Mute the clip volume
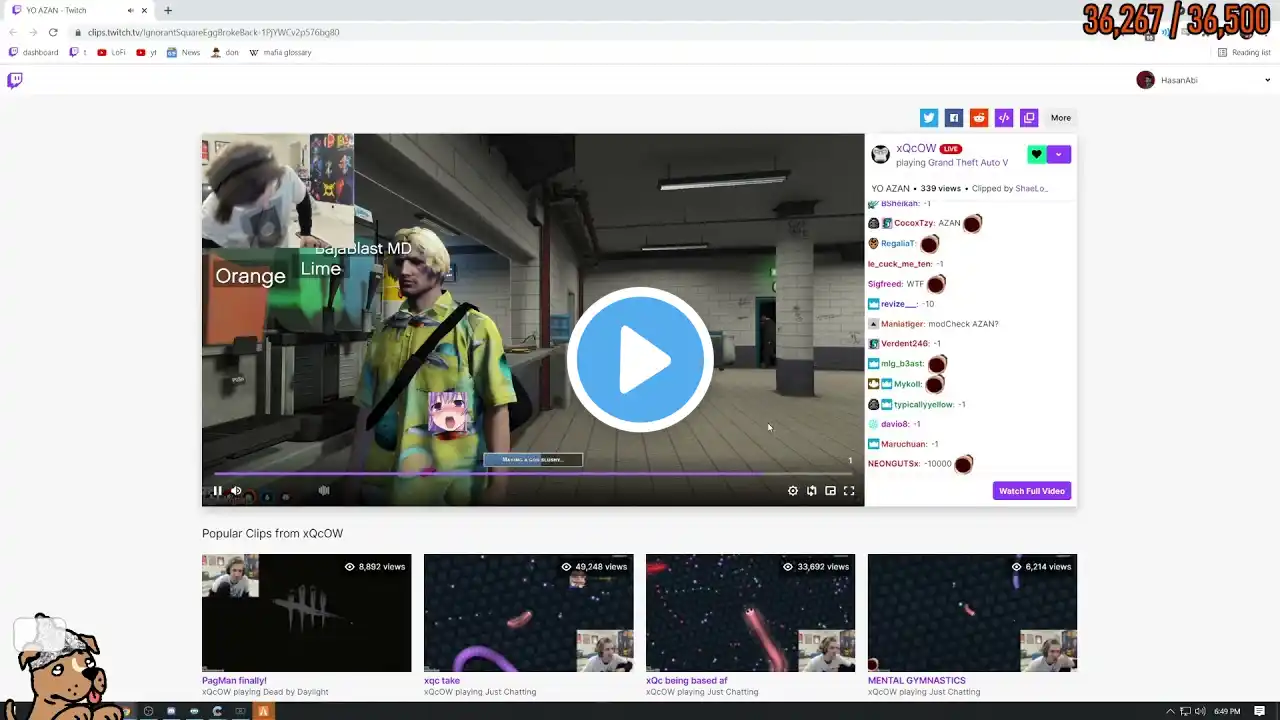1280x720 pixels. 236,491
